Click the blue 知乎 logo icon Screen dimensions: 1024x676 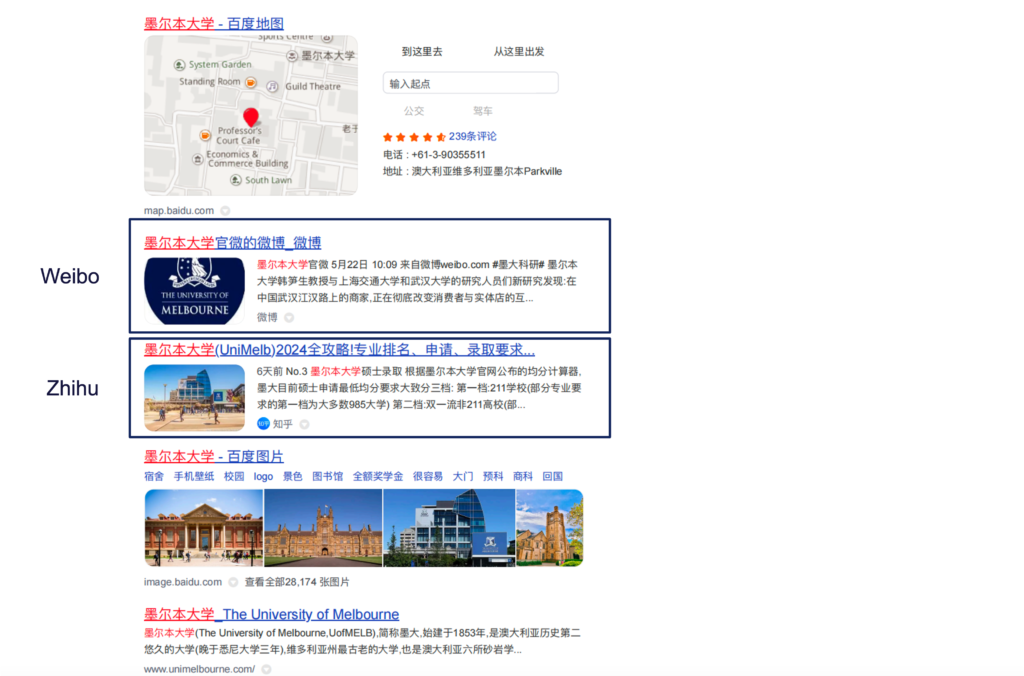click(x=263, y=424)
